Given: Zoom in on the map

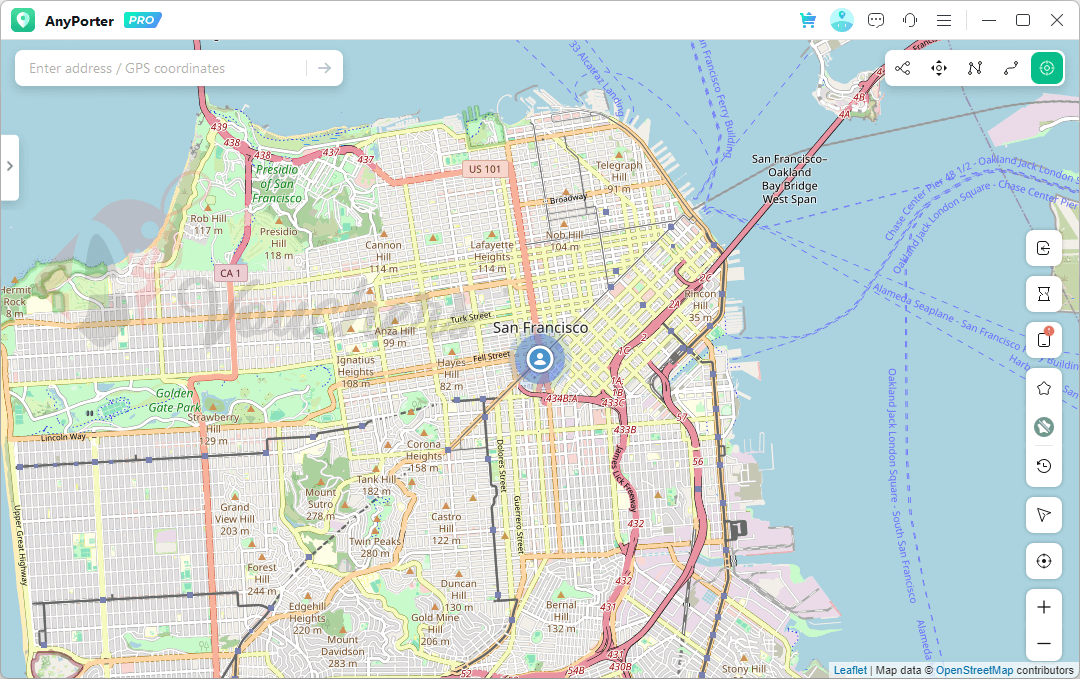Looking at the screenshot, I should (1043, 608).
